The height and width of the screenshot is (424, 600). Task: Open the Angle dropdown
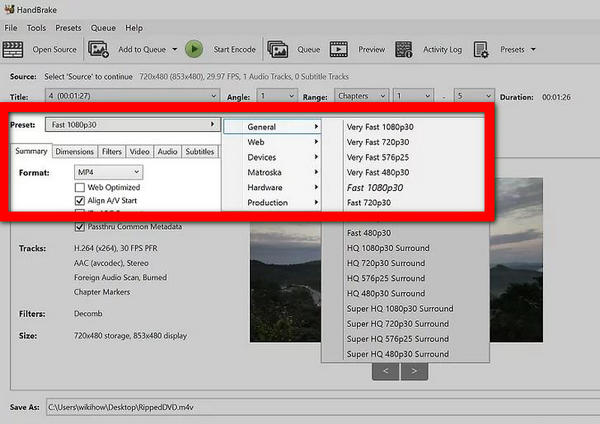point(277,96)
